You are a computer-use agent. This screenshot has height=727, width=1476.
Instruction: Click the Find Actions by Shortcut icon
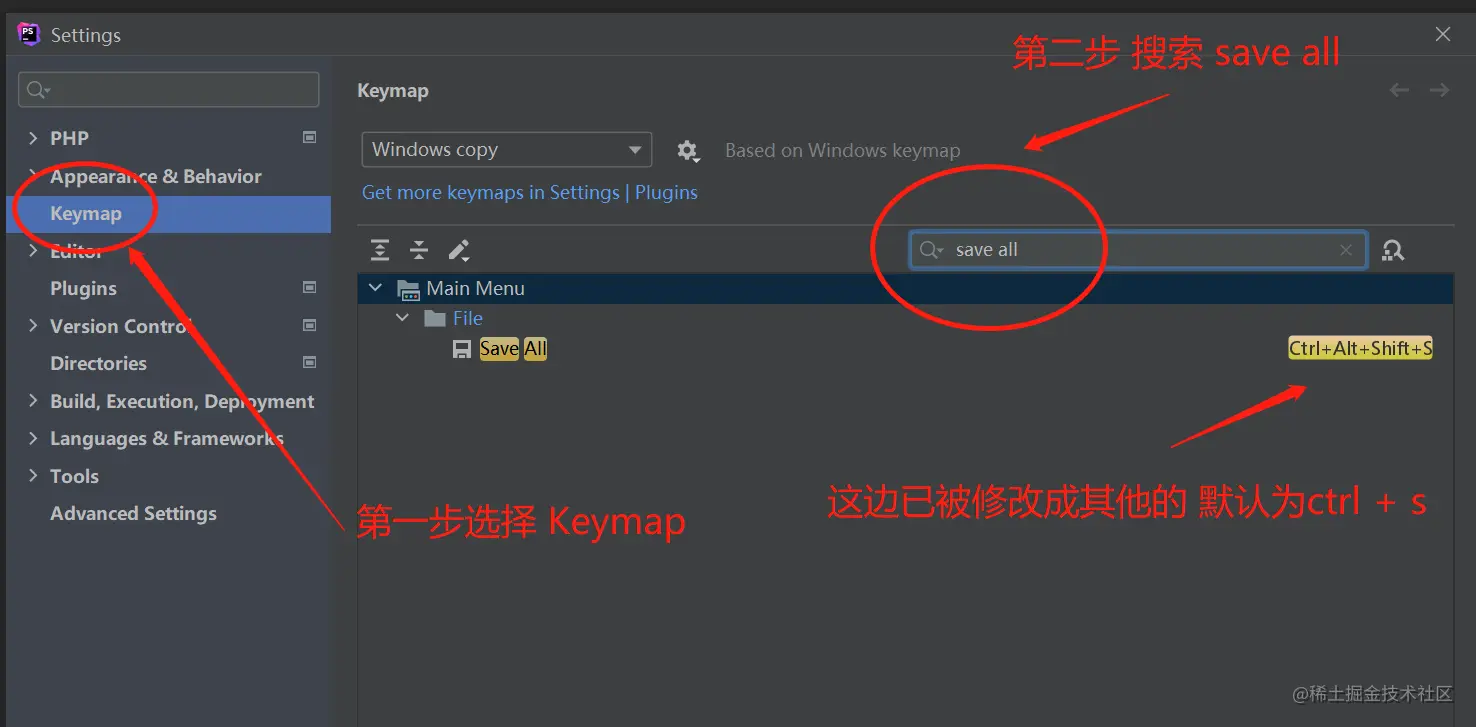click(x=1393, y=250)
